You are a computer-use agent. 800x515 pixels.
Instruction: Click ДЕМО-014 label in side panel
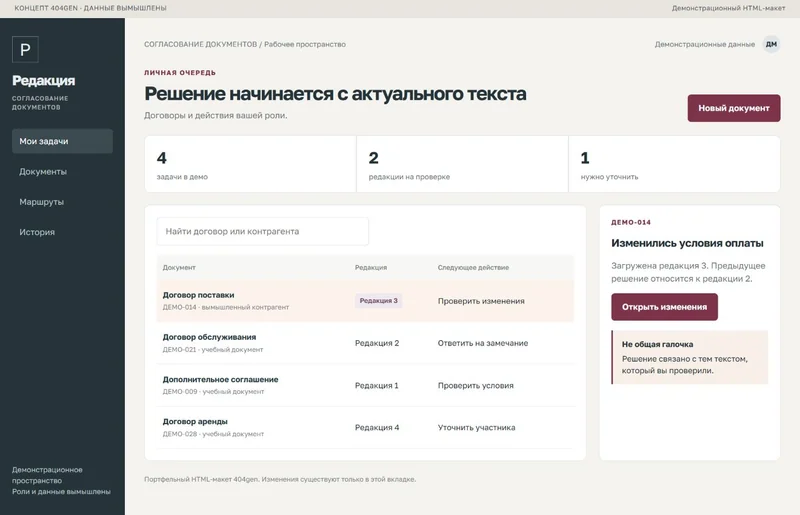[x=631, y=222]
